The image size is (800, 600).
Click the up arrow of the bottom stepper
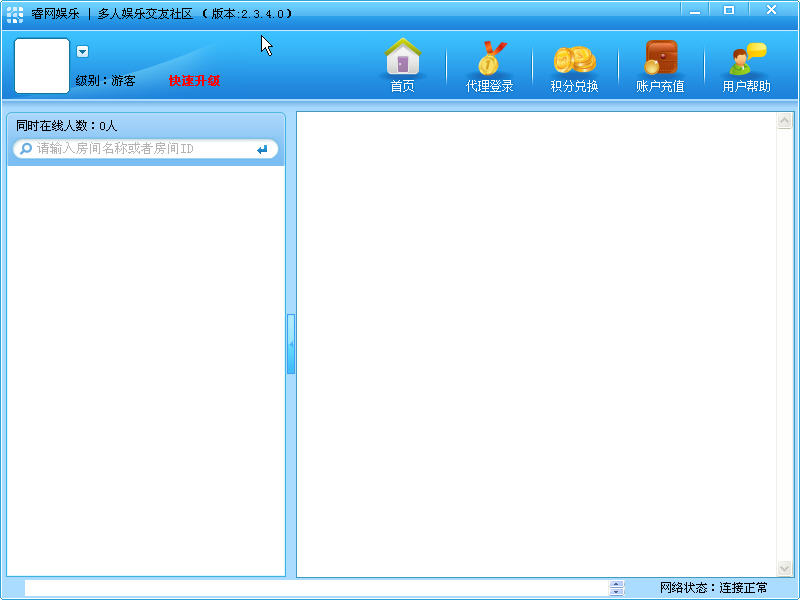click(x=617, y=584)
